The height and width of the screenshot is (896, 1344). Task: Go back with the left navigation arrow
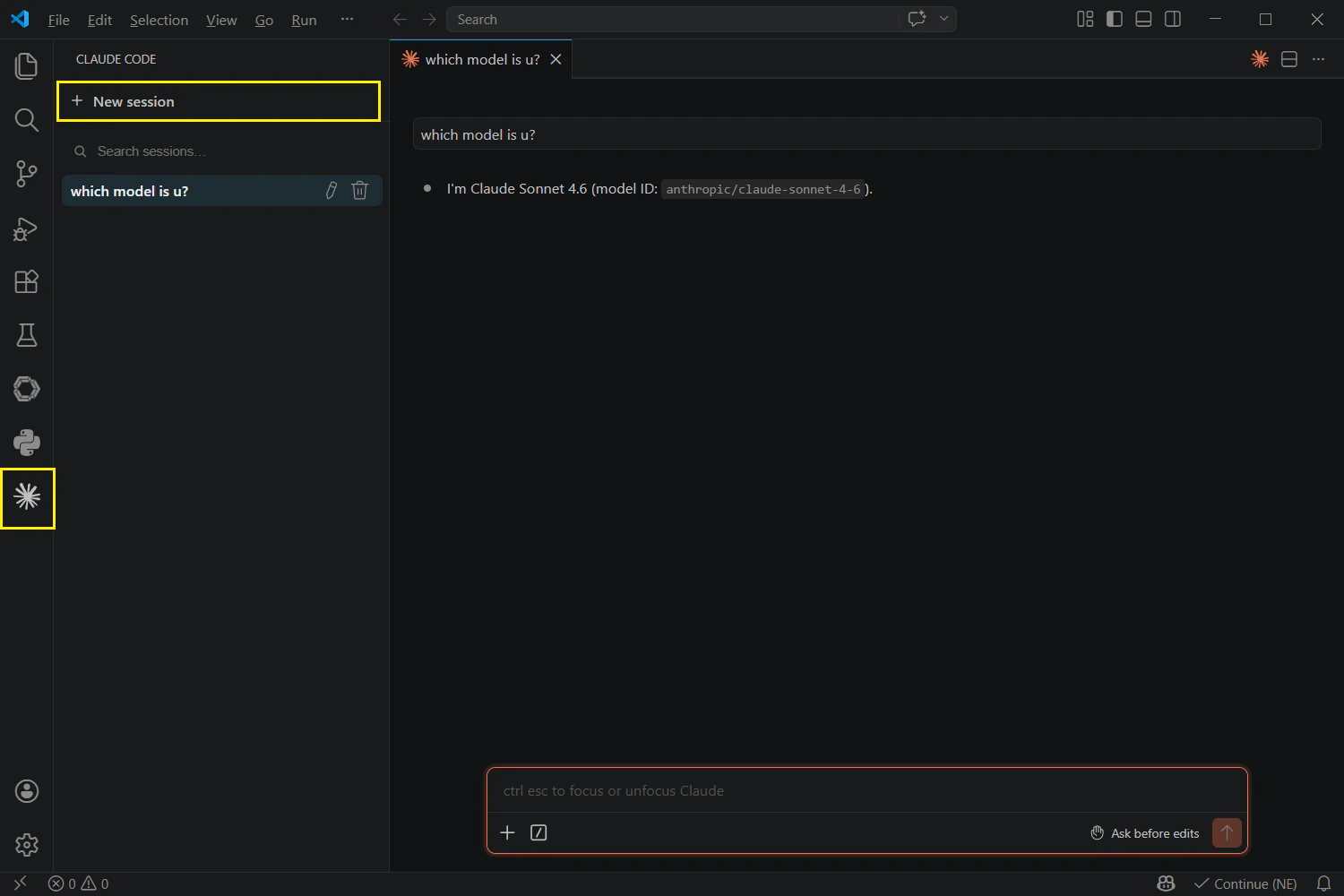point(400,20)
